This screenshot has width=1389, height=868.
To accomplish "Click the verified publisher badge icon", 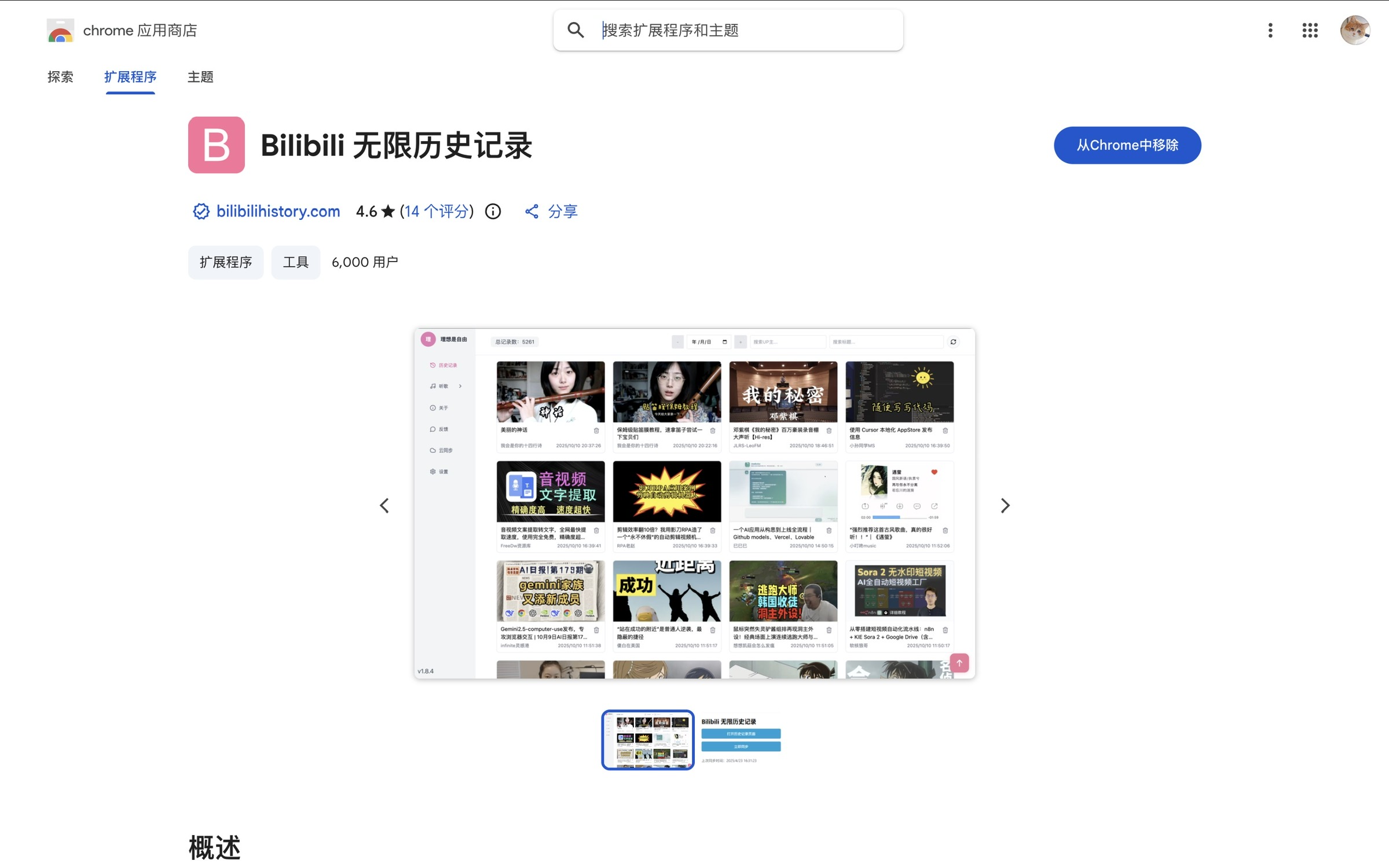I will pos(201,211).
